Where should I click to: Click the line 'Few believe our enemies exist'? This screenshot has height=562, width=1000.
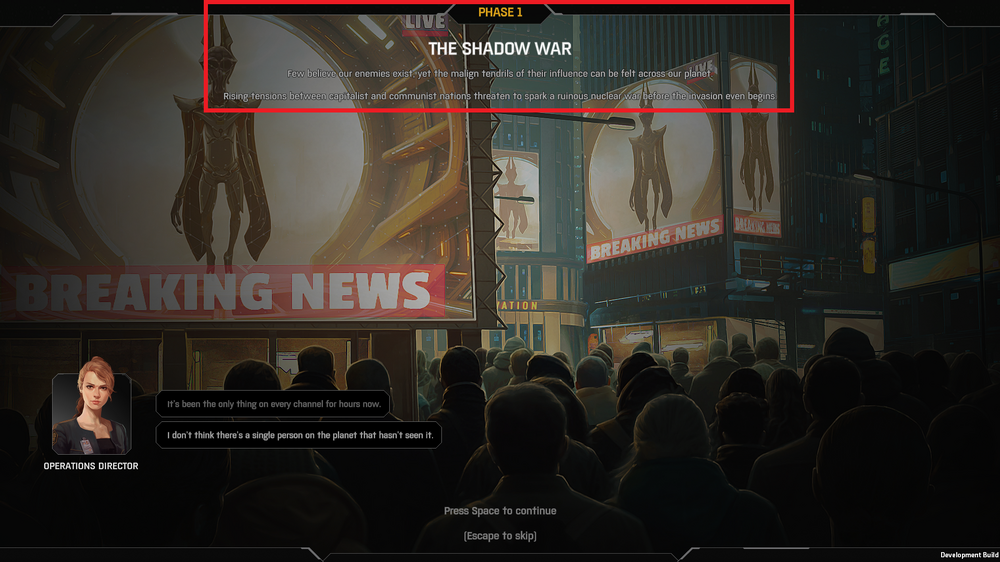point(500,74)
